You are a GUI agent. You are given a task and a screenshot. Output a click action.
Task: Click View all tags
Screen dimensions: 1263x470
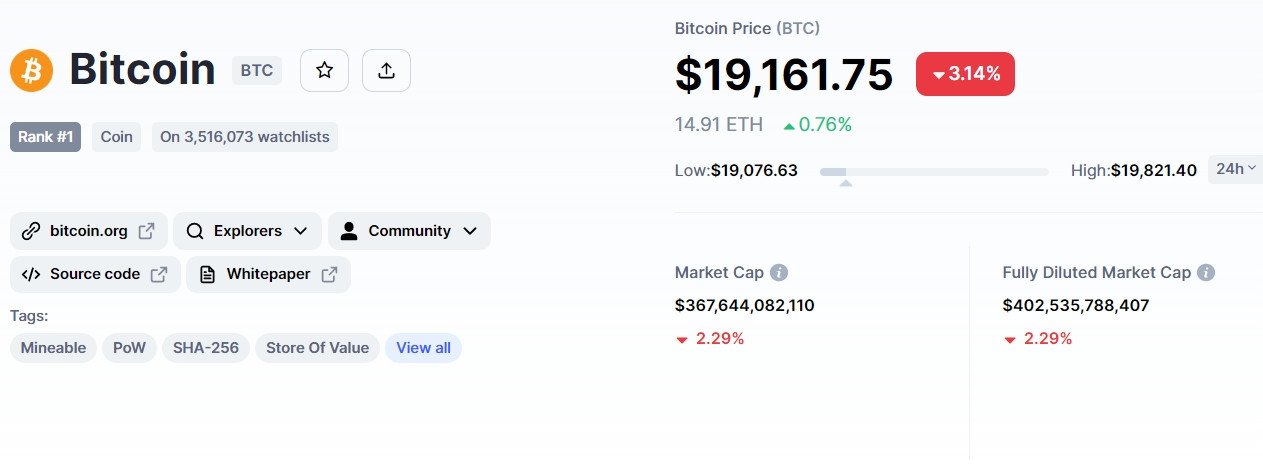[x=423, y=348]
